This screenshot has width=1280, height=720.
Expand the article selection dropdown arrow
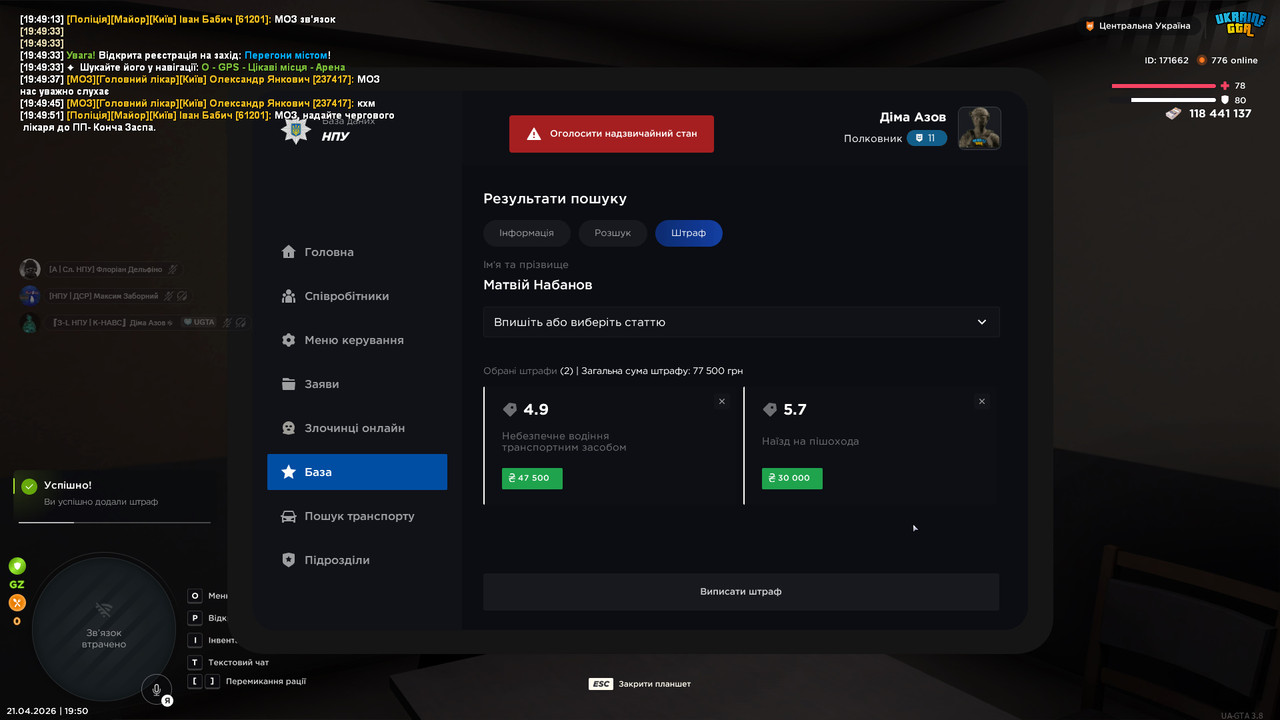[x=982, y=322]
